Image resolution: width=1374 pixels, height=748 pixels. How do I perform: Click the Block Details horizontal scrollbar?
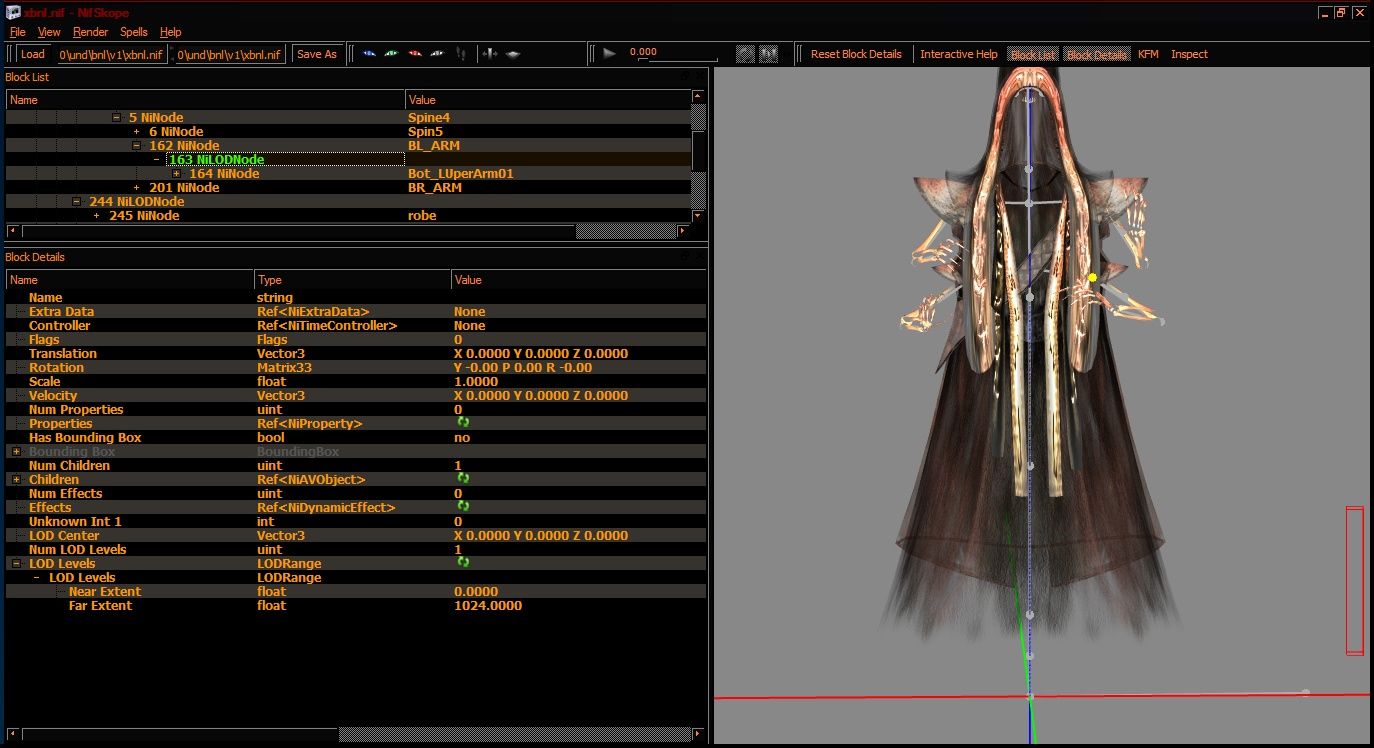point(355,734)
